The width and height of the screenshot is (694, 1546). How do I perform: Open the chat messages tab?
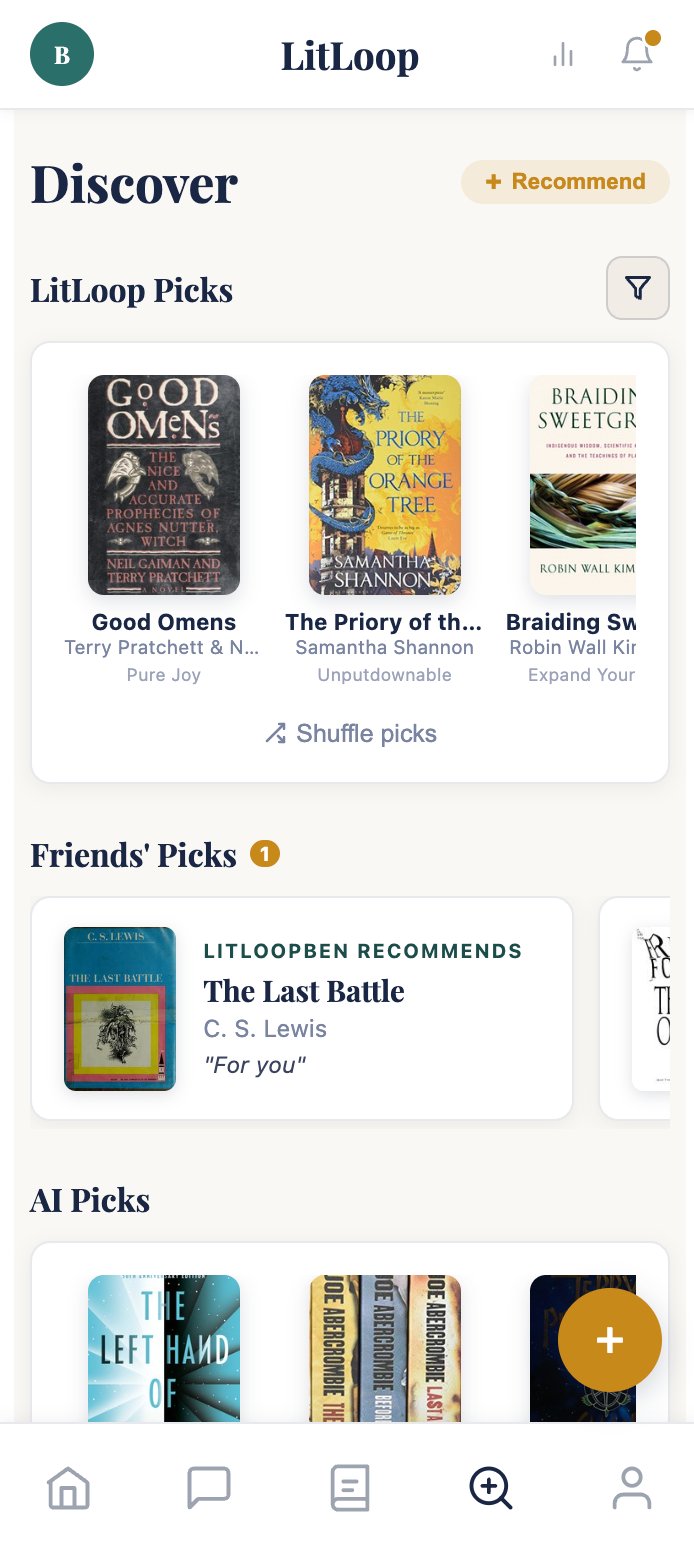coord(209,1488)
